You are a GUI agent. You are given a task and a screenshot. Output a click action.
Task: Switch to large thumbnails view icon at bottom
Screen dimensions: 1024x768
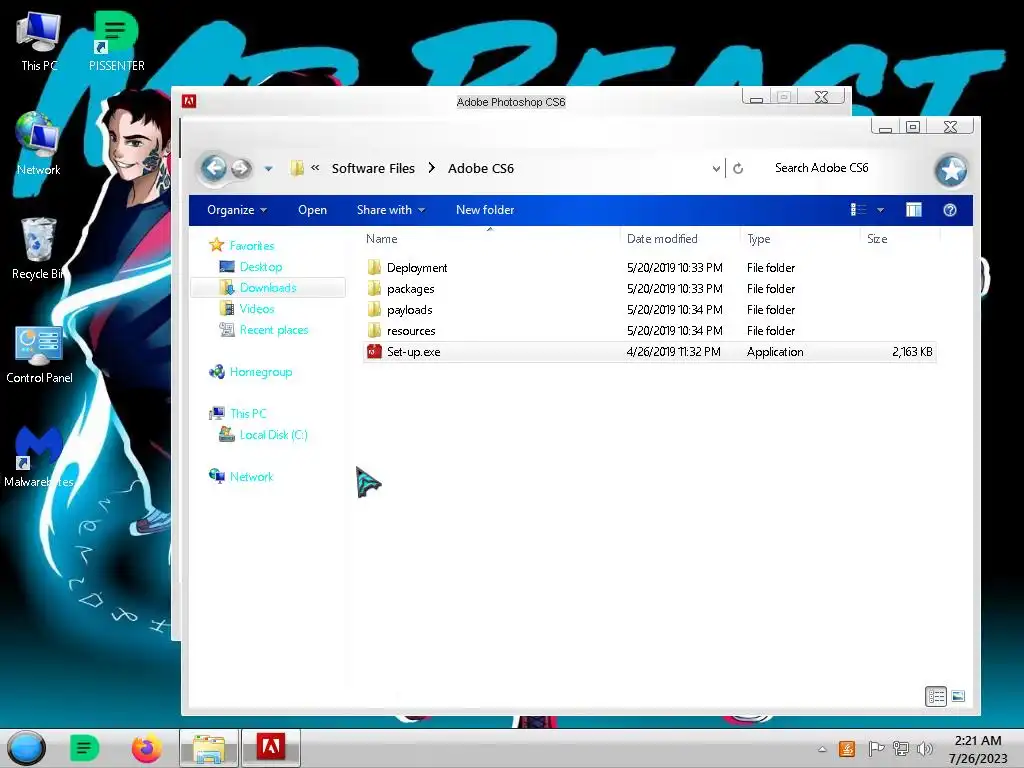(958, 696)
